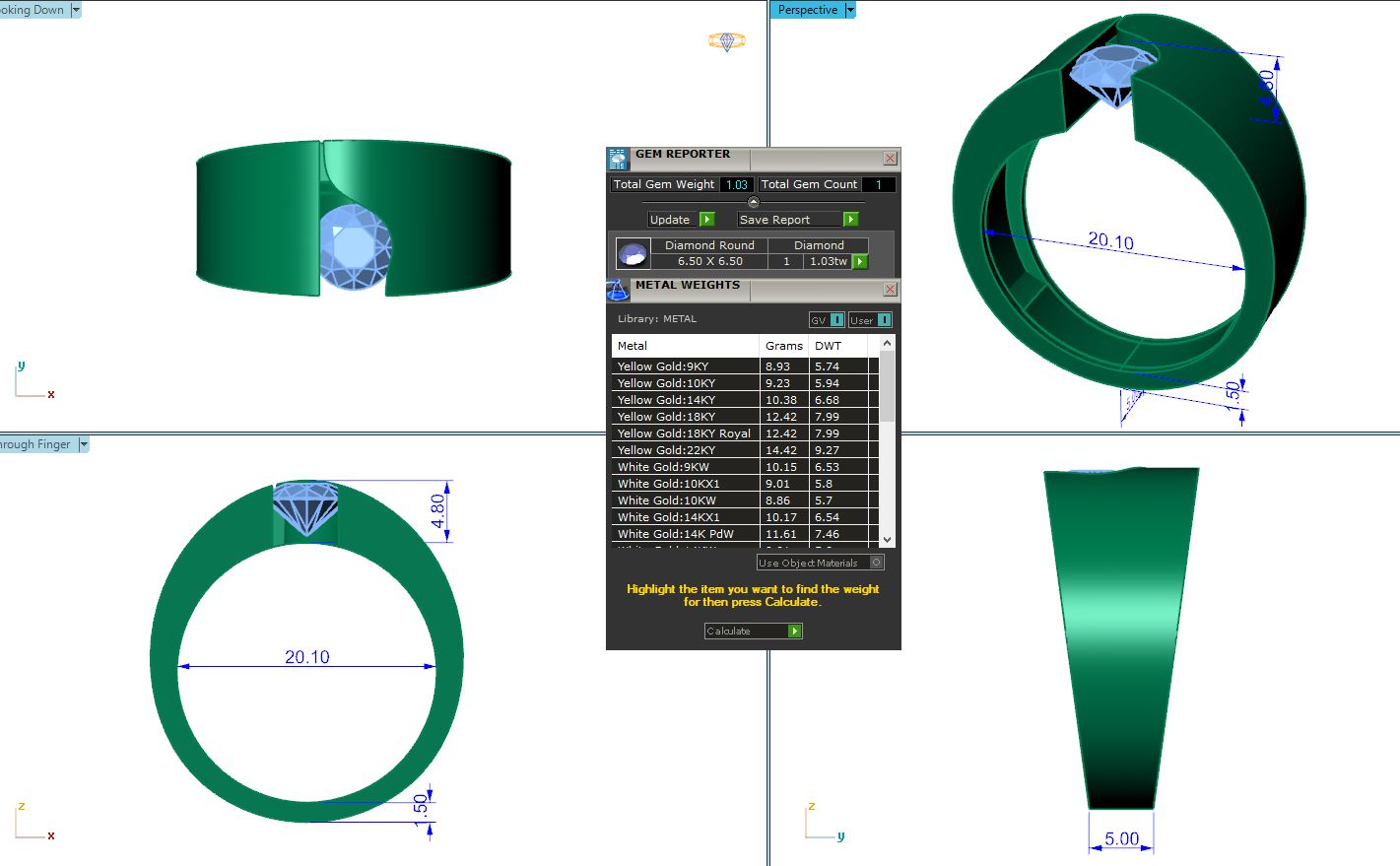The width and height of the screenshot is (1400, 866).
Task: Select the Yellow Gold:14KY row
Action: [686, 400]
